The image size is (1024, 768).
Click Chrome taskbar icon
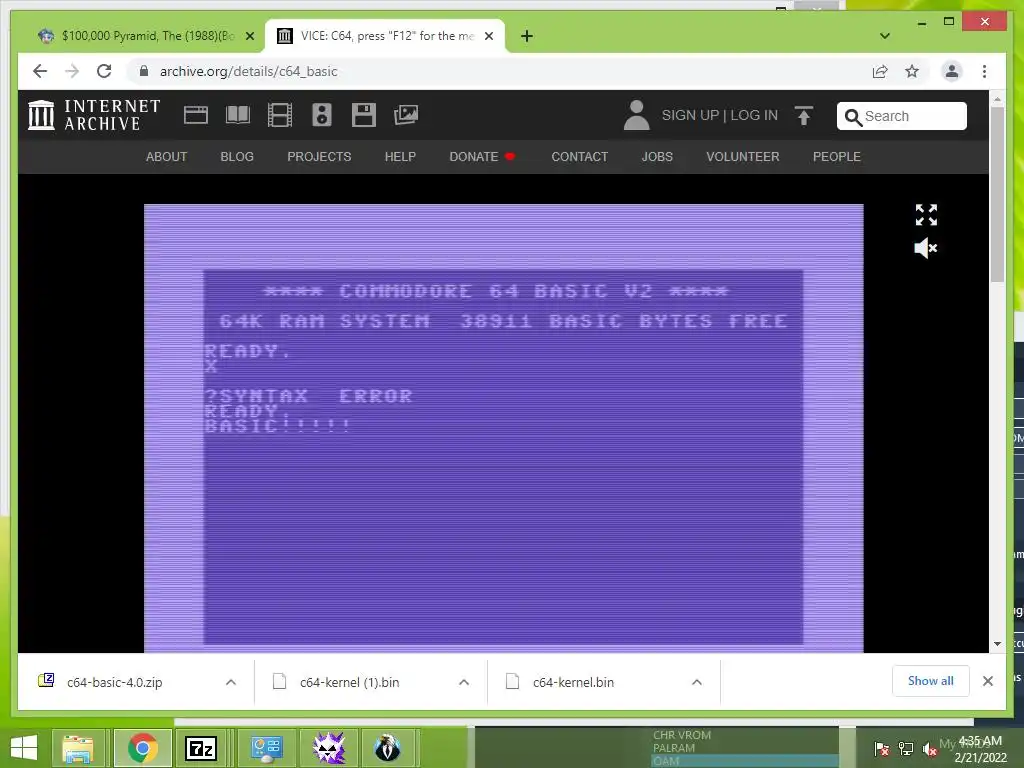142,748
